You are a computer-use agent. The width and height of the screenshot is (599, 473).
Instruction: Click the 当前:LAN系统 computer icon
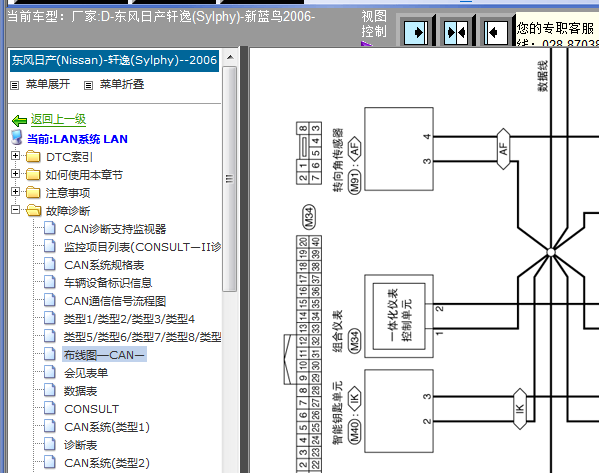(x=17, y=138)
